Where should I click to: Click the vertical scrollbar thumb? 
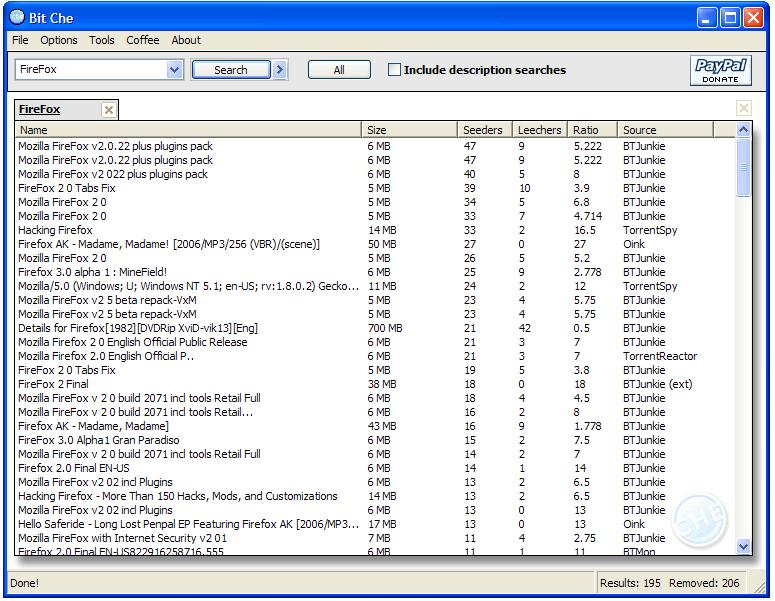point(743,168)
